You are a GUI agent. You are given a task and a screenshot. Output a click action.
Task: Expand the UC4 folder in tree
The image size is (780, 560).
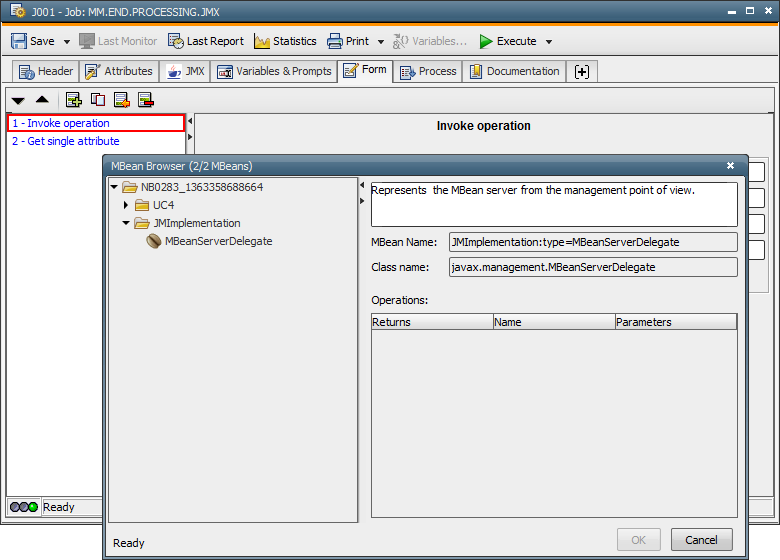[x=126, y=205]
